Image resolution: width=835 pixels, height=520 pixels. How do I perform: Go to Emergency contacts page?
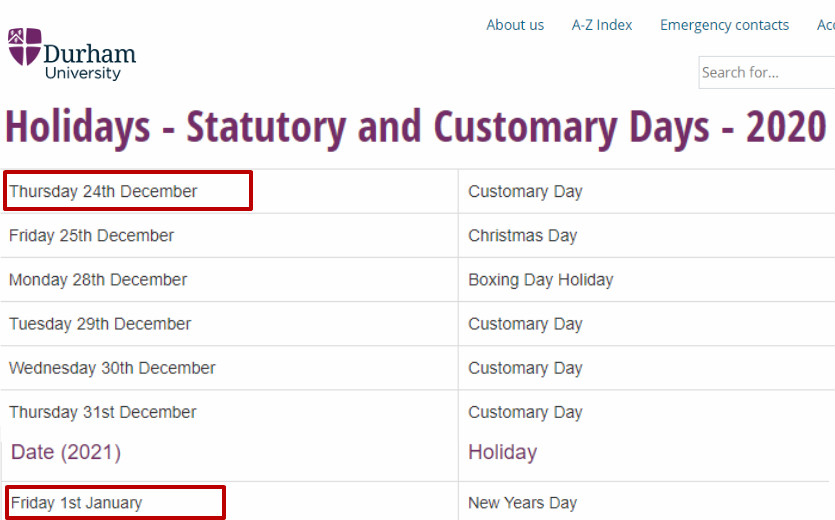coord(724,25)
